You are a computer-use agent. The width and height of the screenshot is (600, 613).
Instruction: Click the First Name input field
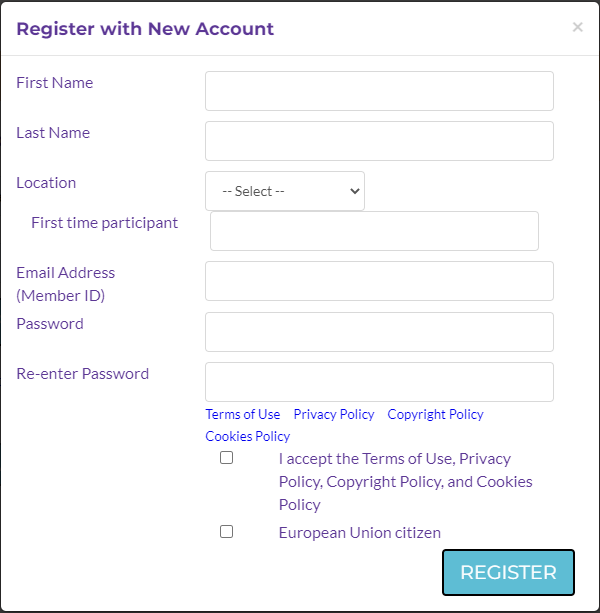(379, 91)
